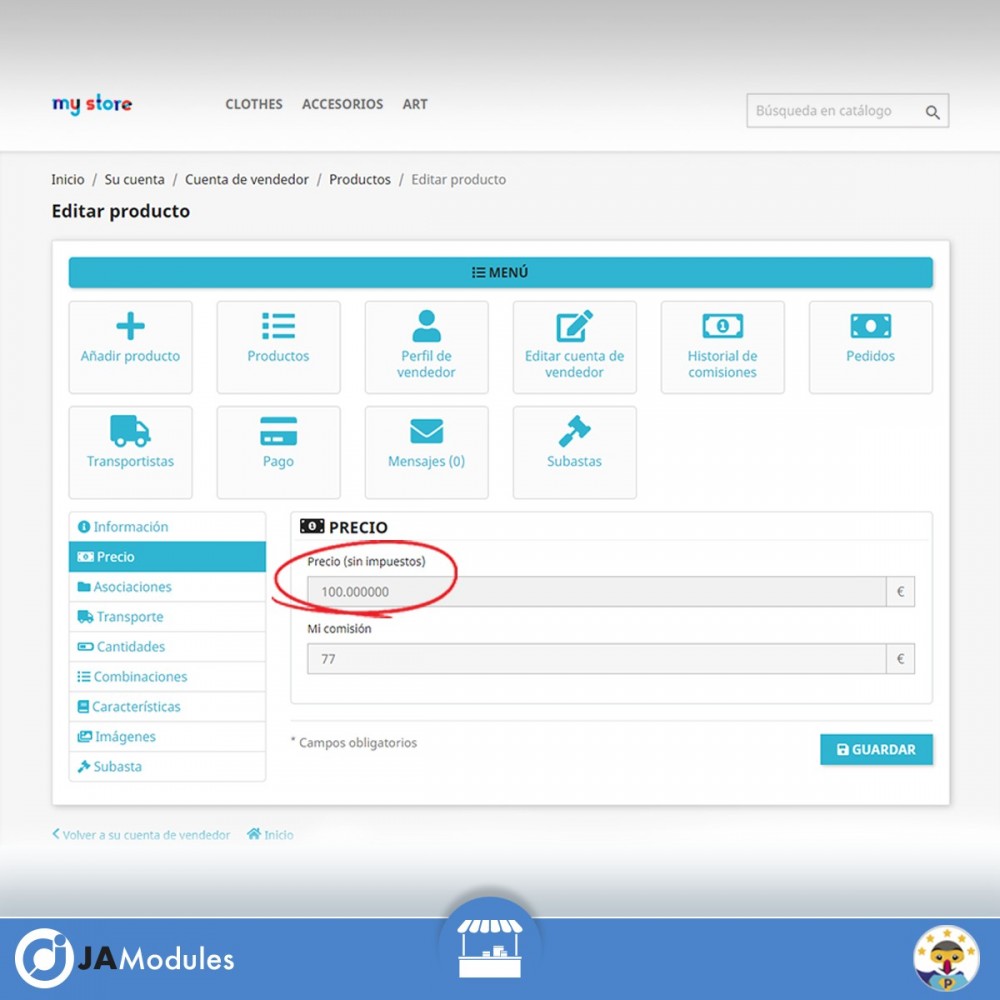The height and width of the screenshot is (1000, 1000).
Task: Open the Combinaciones section
Action: pyautogui.click(x=166, y=676)
